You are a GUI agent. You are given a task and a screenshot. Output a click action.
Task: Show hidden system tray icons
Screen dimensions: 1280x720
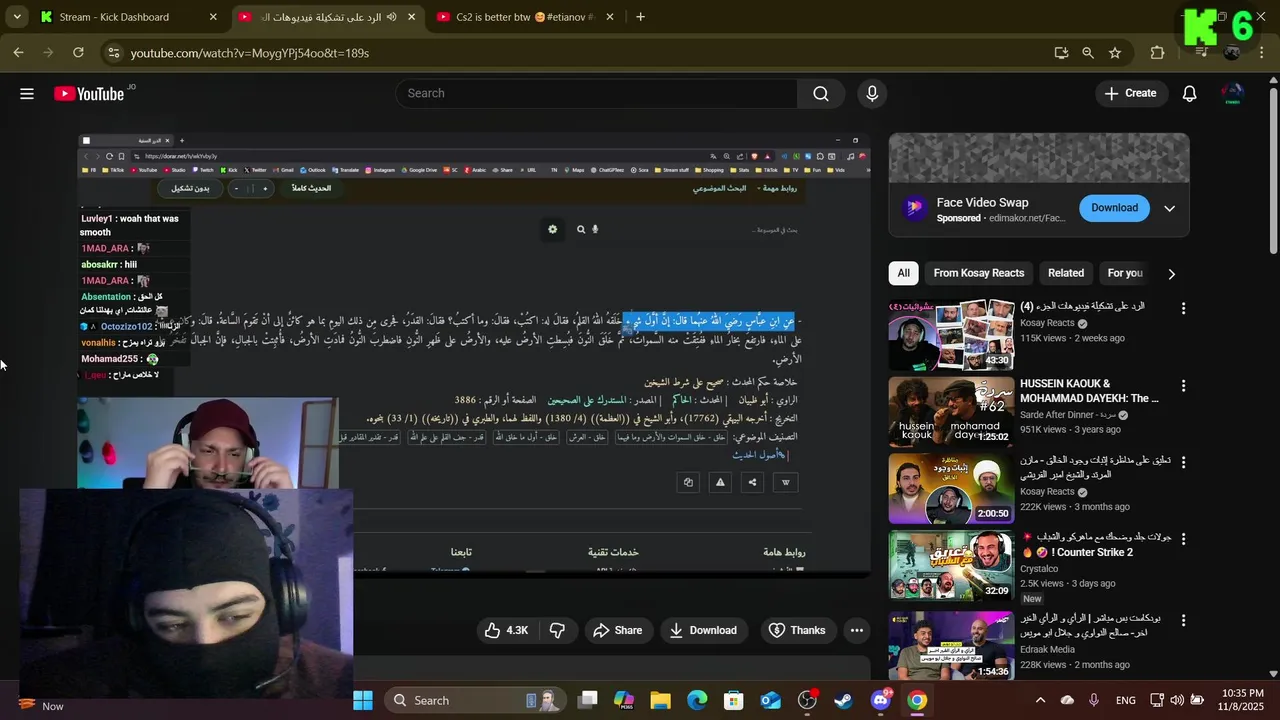1040,700
